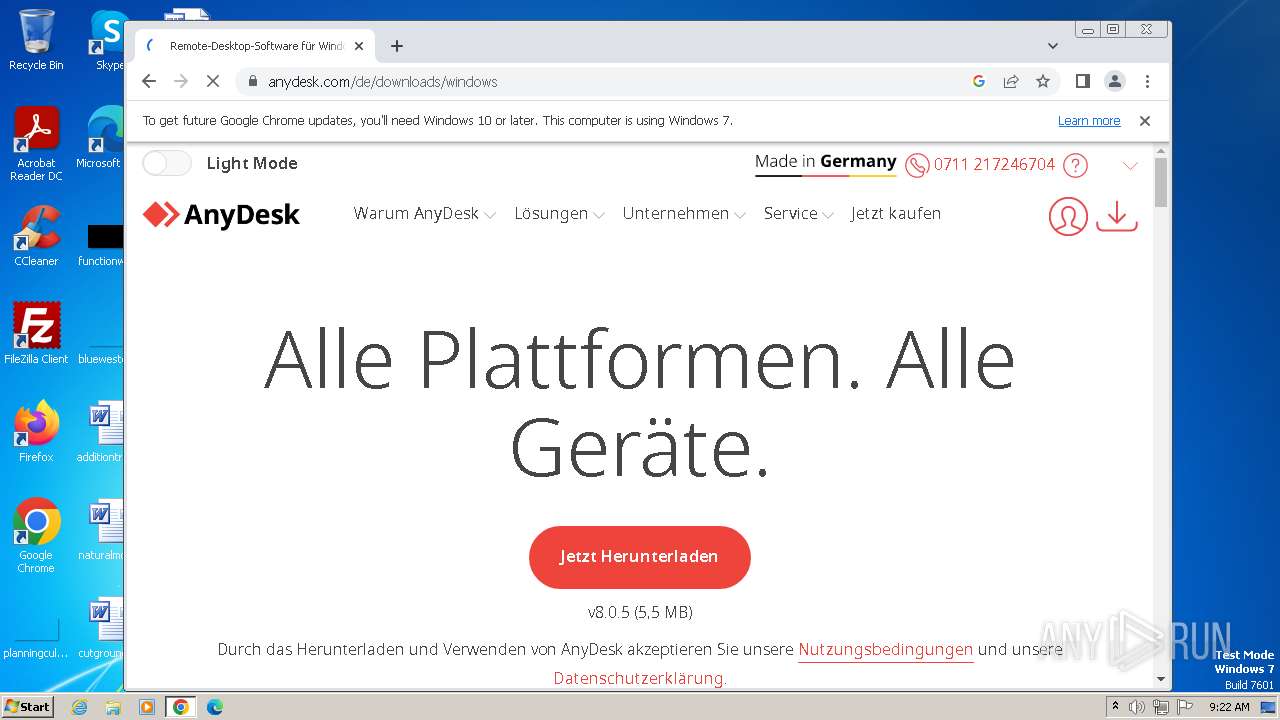Open Google Chrome desktop icon
Screen dimensions: 1280x720
[36, 536]
